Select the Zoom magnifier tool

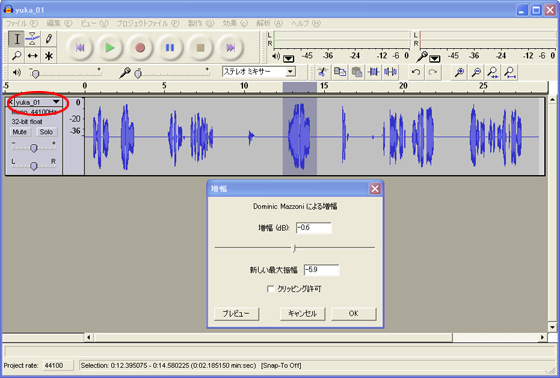16,55
